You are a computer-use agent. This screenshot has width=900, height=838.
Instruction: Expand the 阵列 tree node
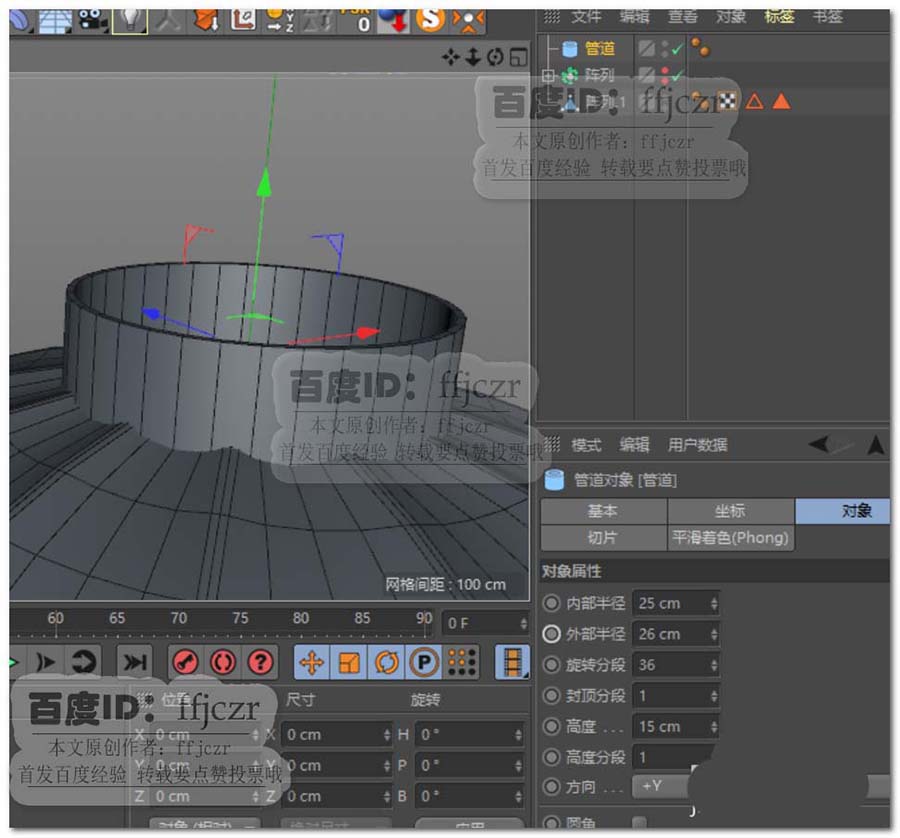point(549,75)
